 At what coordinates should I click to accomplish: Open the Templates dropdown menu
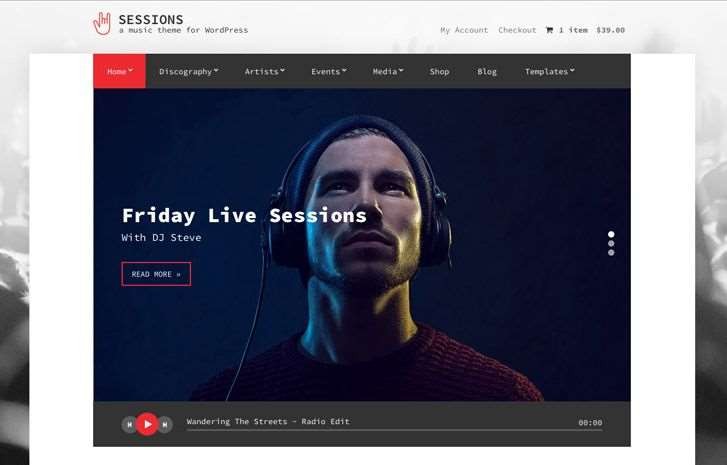pyautogui.click(x=549, y=71)
